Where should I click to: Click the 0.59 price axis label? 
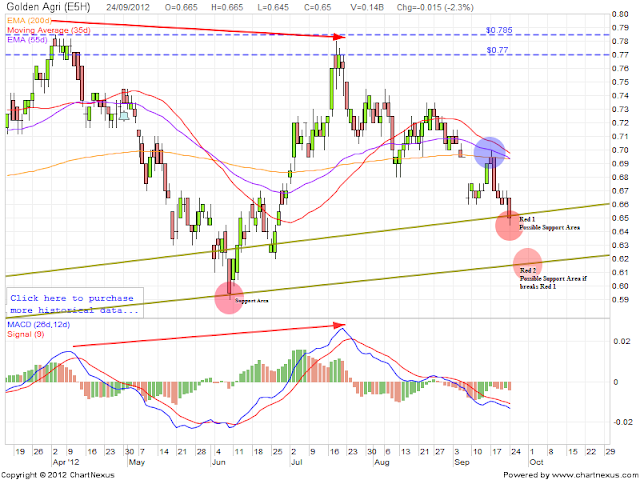pyautogui.click(x=620, y=300)
